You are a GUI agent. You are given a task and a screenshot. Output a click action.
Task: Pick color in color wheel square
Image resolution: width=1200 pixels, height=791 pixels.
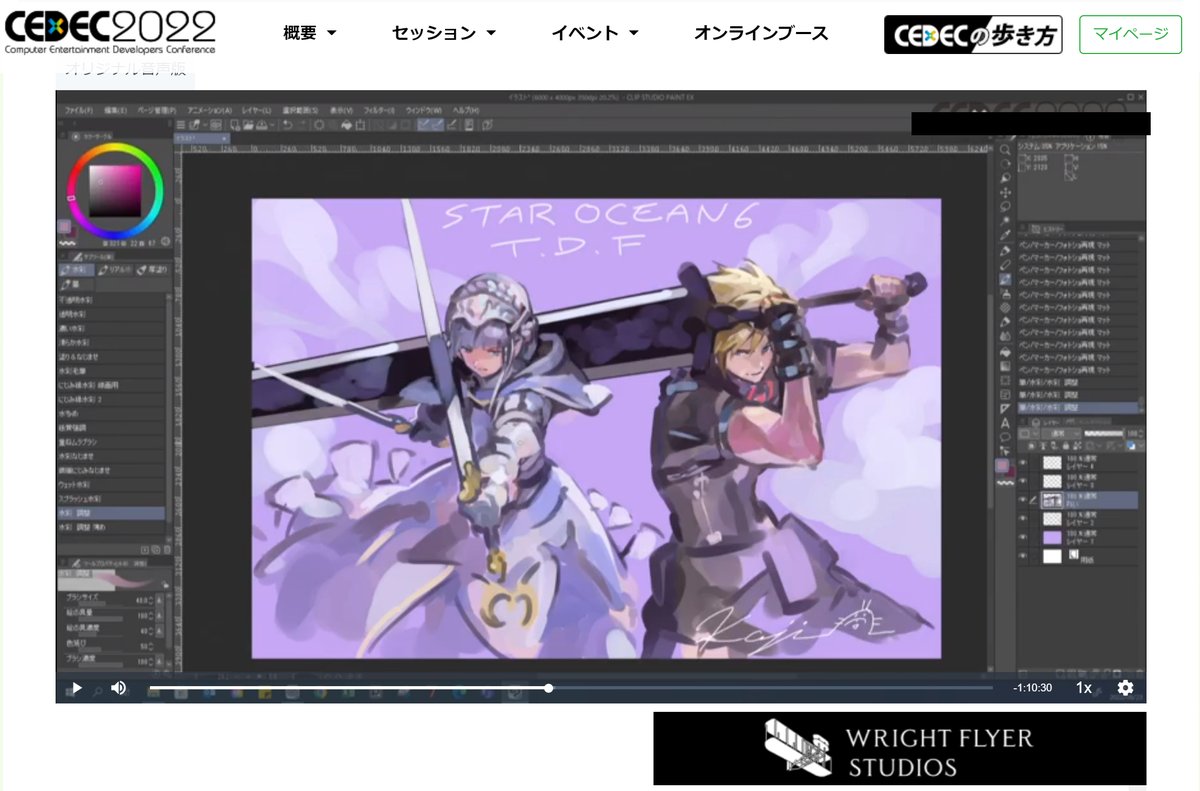[115, 190]
